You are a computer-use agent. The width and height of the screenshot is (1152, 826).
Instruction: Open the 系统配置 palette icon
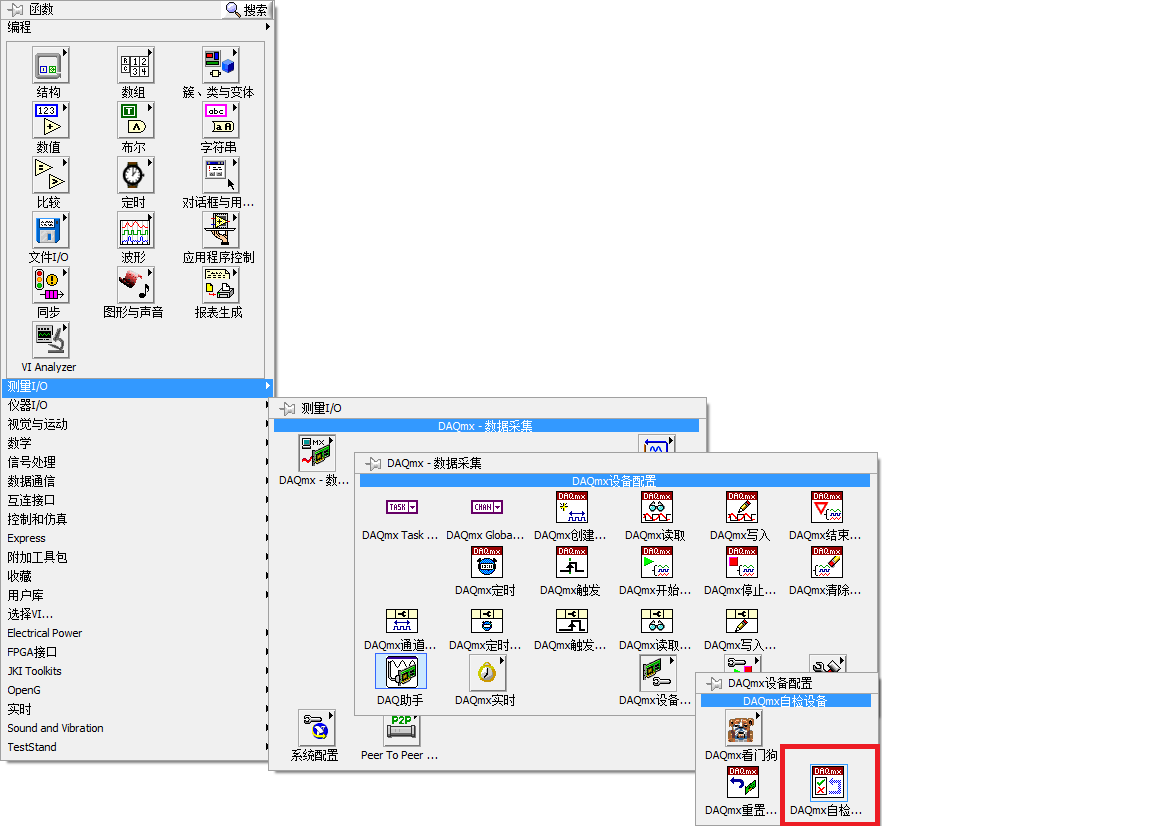[316, 727]
